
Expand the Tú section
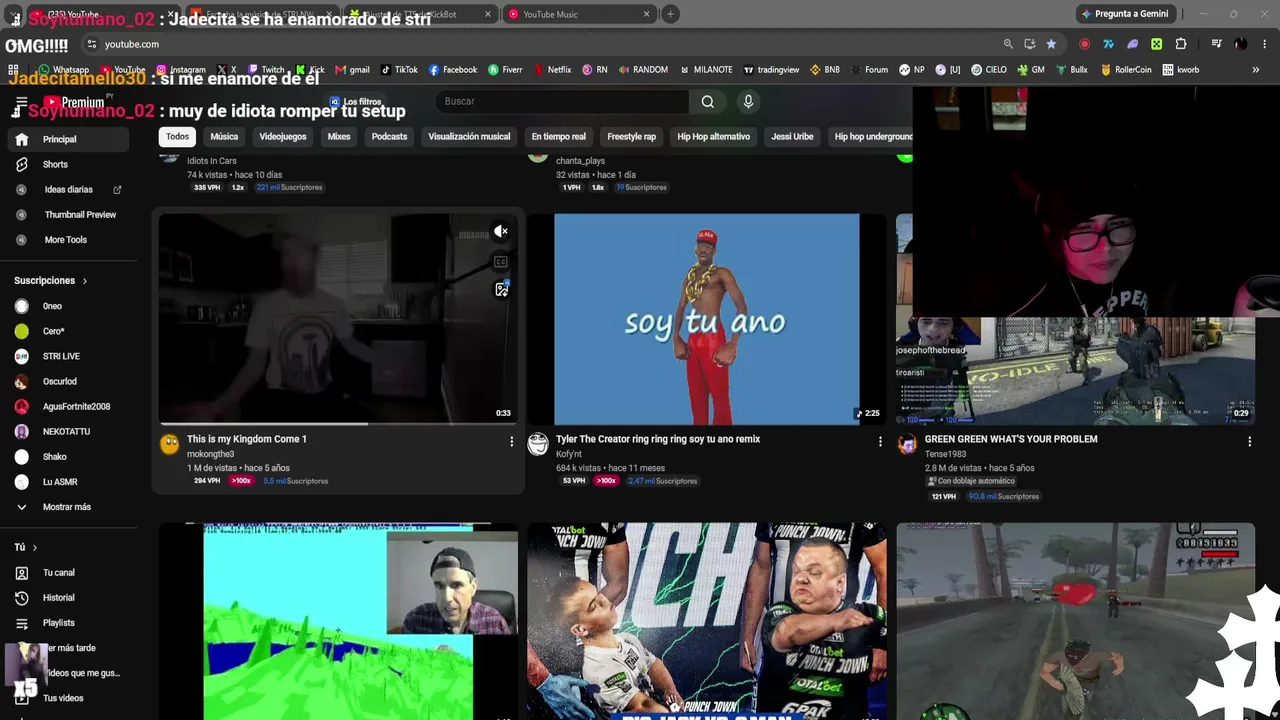(x=26, y=547)
